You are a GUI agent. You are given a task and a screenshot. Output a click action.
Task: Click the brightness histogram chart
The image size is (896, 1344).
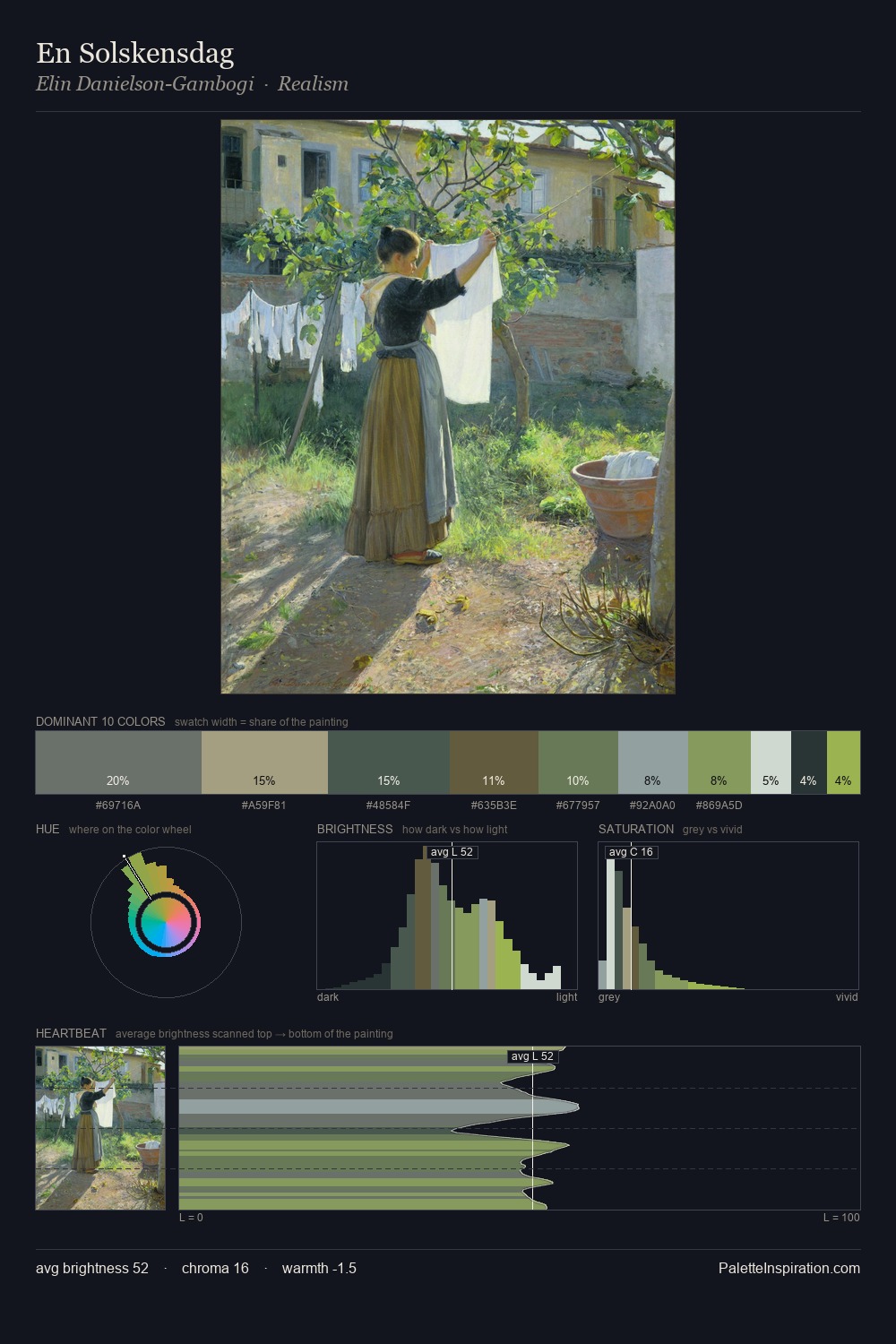pyautogui.click(x=447, y=916)
